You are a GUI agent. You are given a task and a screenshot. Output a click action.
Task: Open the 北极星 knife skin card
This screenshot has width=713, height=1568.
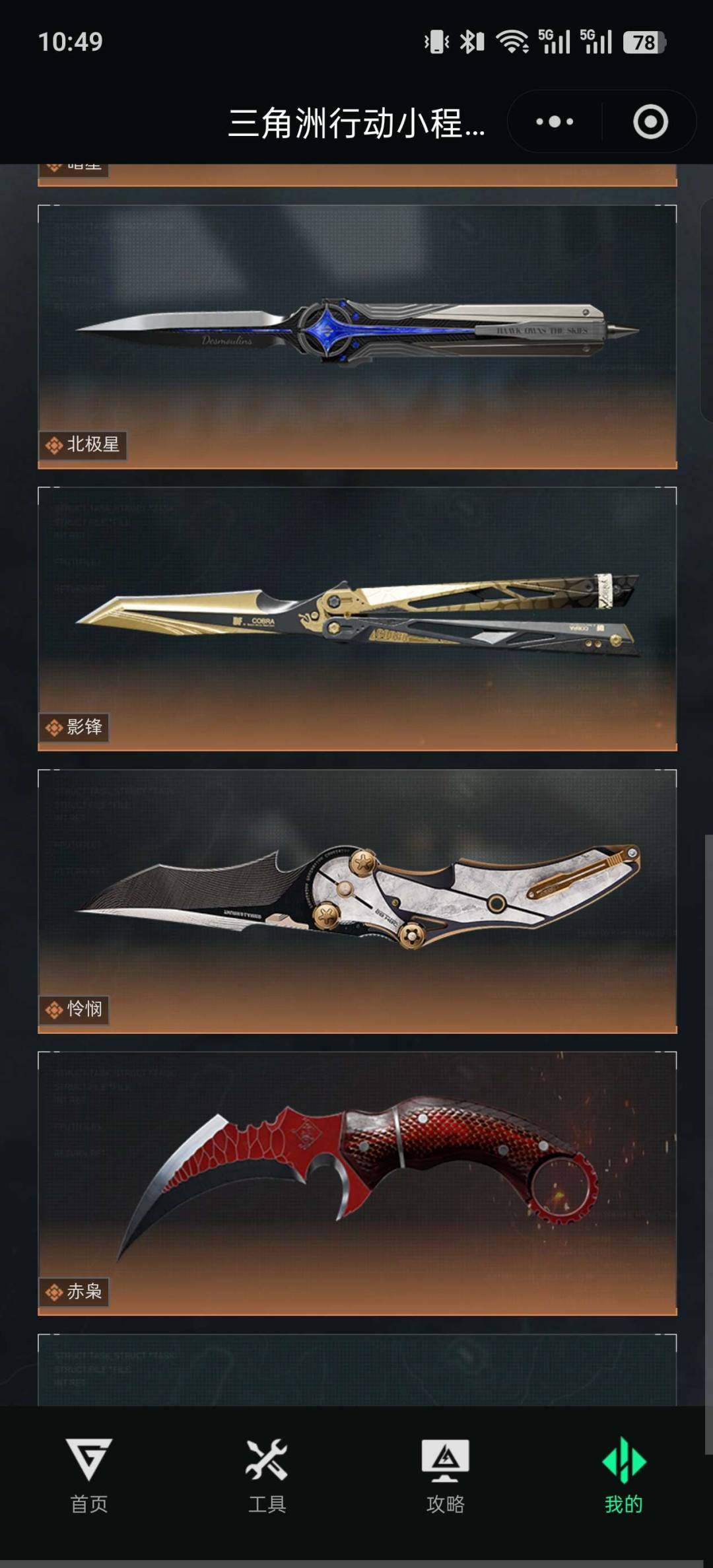point(357,337)
